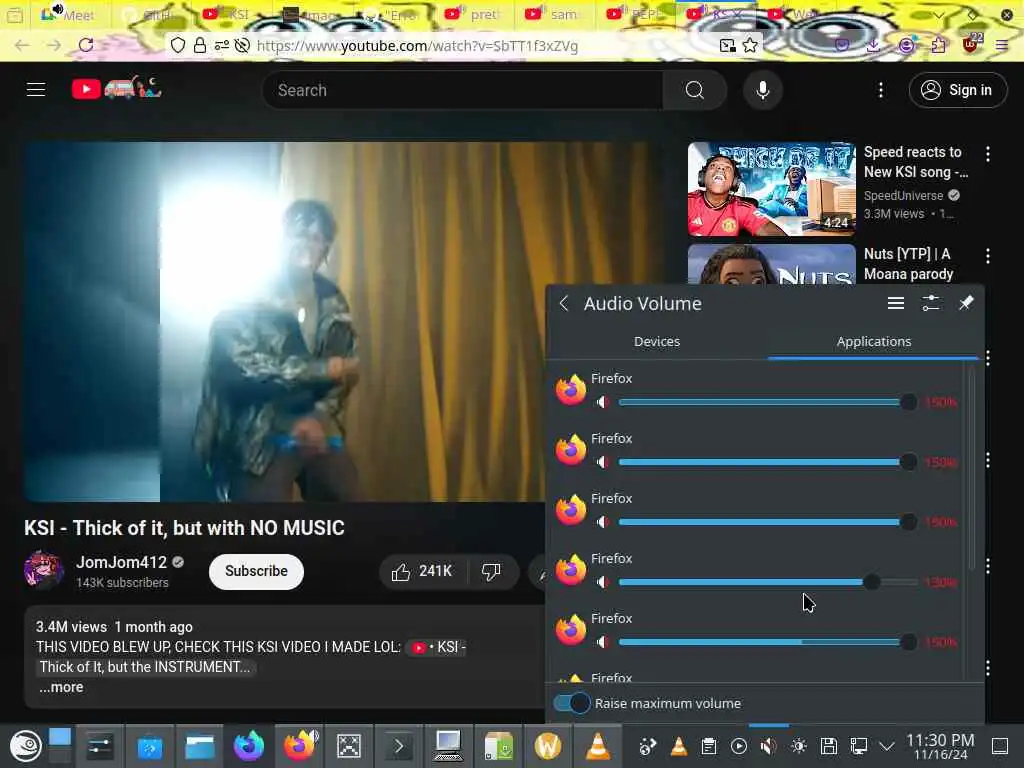Image resolution: width=1024 pixels, height=768 pixels.
Task: Open YouTube guide hamburger menu
Action: point(36,89)
